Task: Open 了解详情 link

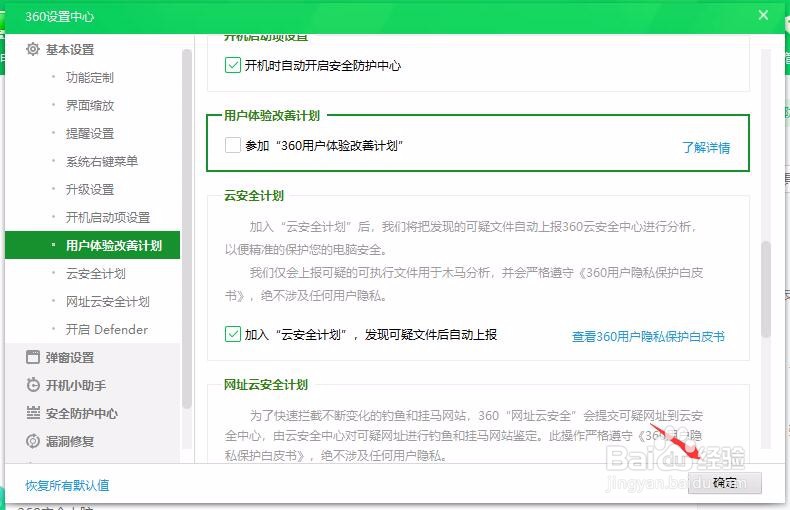Action: [706, 148]
